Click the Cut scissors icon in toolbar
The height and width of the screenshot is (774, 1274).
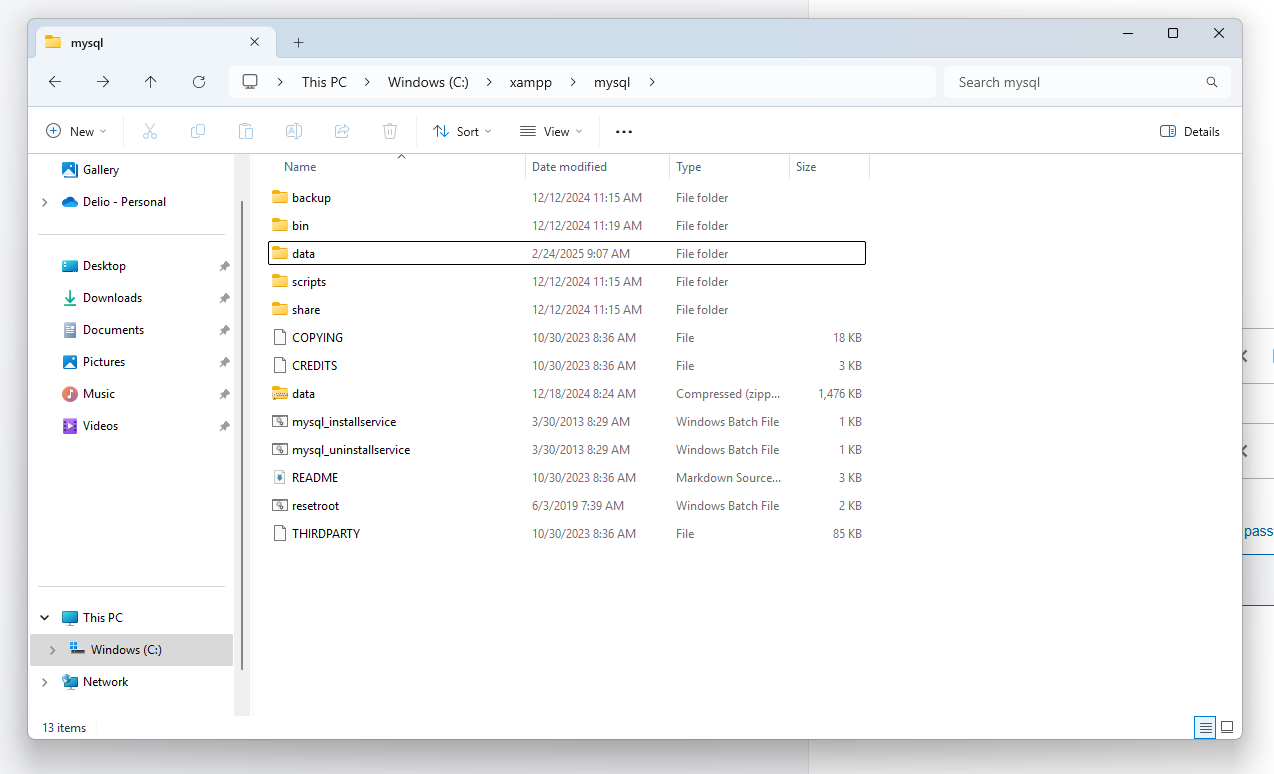[150, 131]
